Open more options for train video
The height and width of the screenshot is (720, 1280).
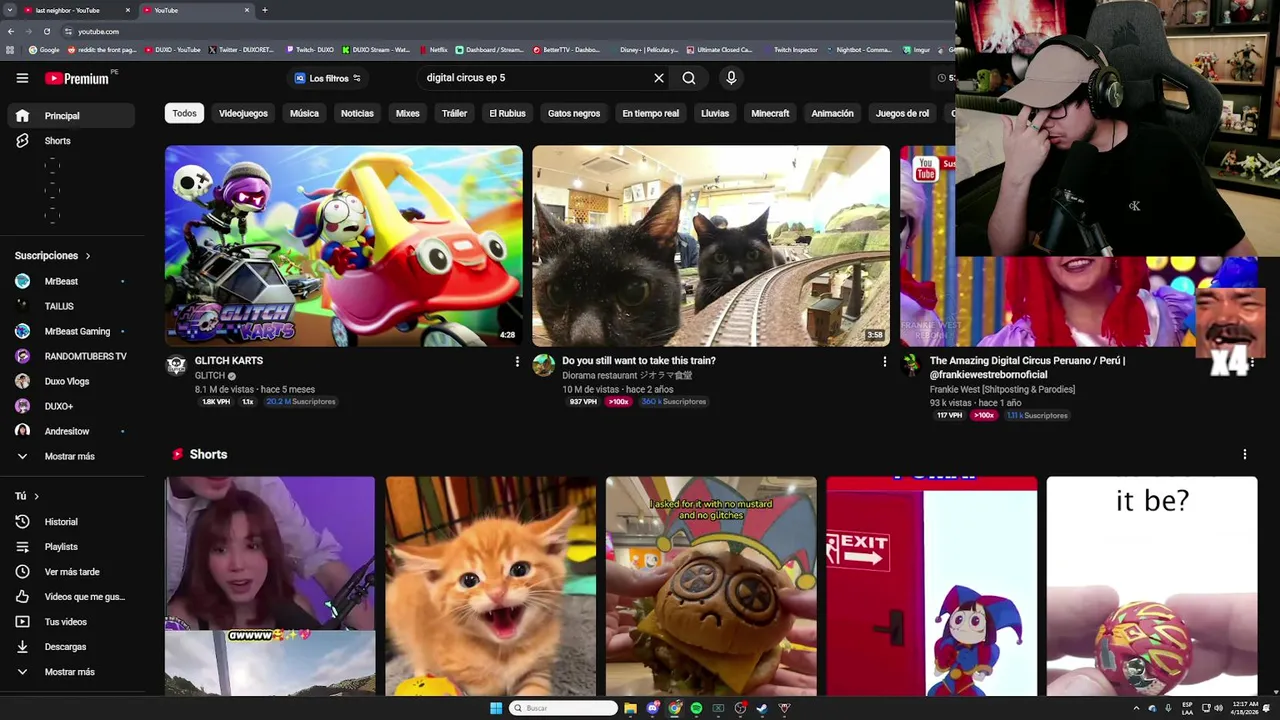(884, 361)
